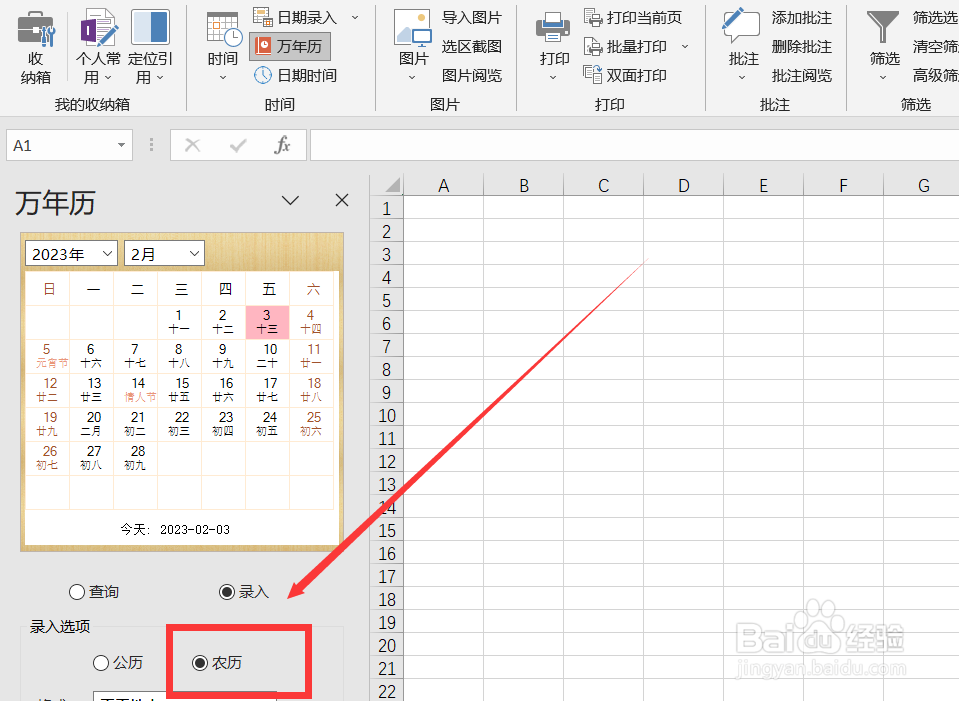
Task: Pick date 8 十八 in calendar
Action: tap(179, 355)
